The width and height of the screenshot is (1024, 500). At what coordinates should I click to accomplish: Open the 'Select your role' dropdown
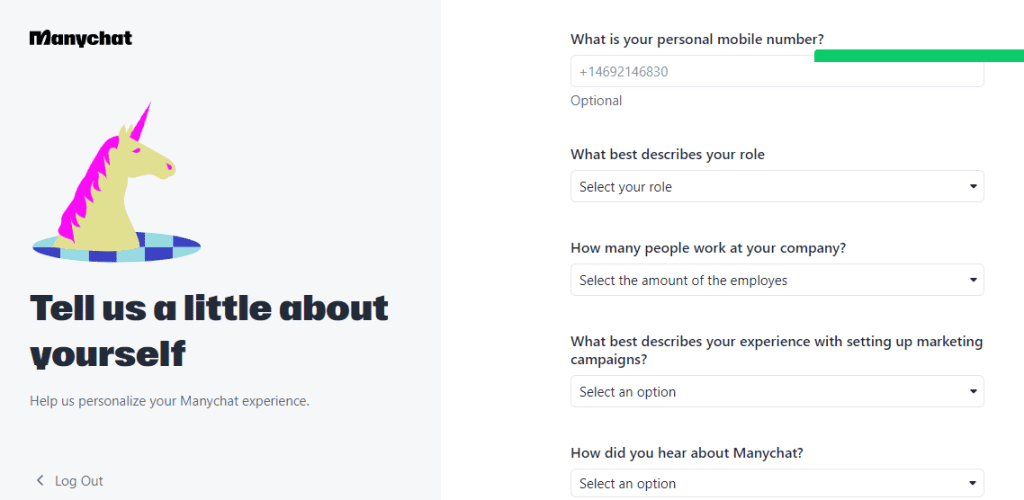[x=777, y=187]
